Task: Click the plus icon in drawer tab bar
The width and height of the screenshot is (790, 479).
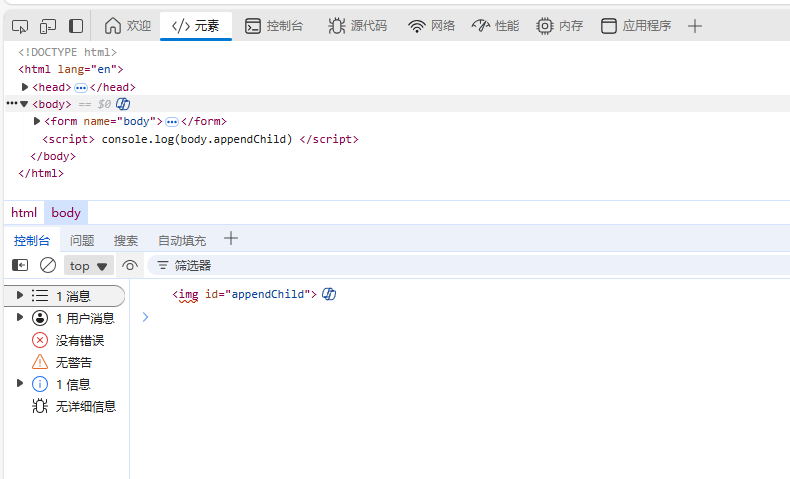Action: coord(231,238)
